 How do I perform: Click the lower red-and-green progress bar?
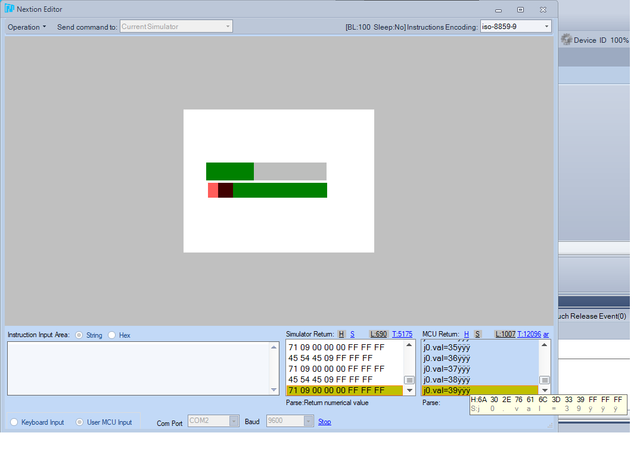coord(267,190)
